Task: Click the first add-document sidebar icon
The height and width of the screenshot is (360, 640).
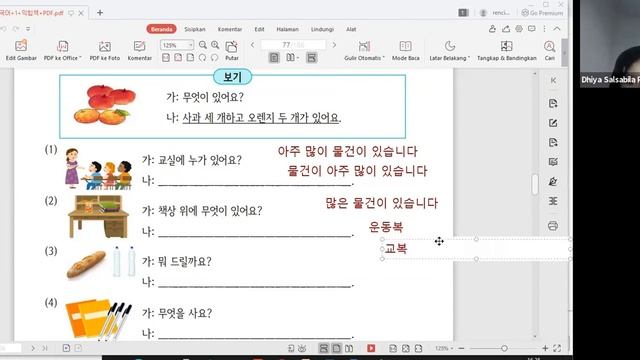Action: click(x=553, y=103)
